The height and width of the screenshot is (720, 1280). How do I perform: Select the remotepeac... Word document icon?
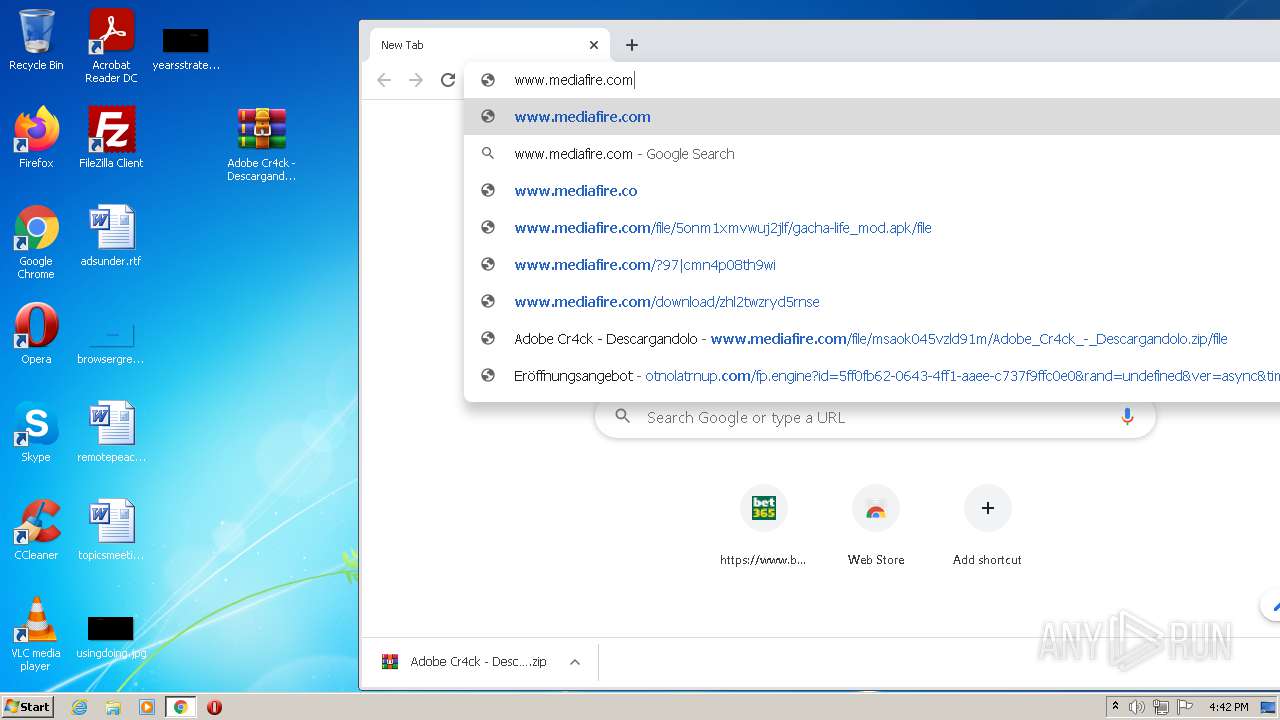111,432
